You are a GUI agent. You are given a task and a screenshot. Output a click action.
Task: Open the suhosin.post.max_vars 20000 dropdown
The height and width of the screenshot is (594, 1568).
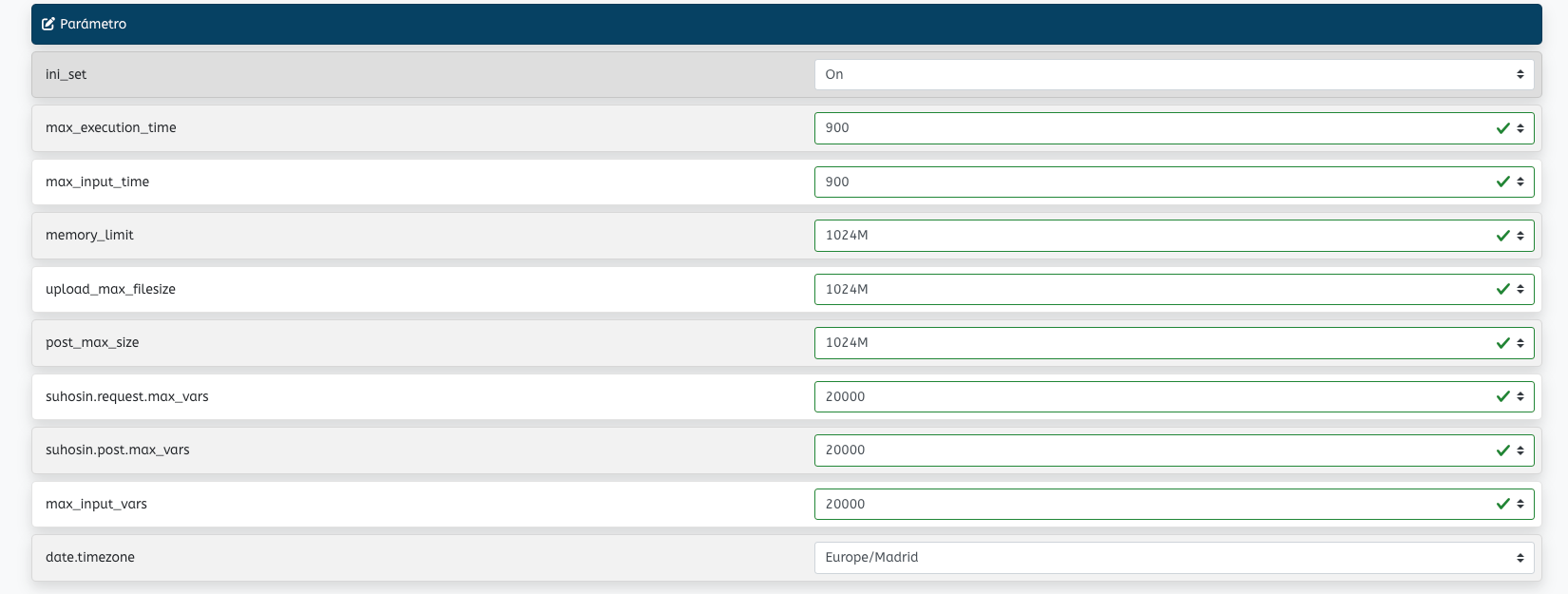pyautogui.click(x=1174, y=450)
